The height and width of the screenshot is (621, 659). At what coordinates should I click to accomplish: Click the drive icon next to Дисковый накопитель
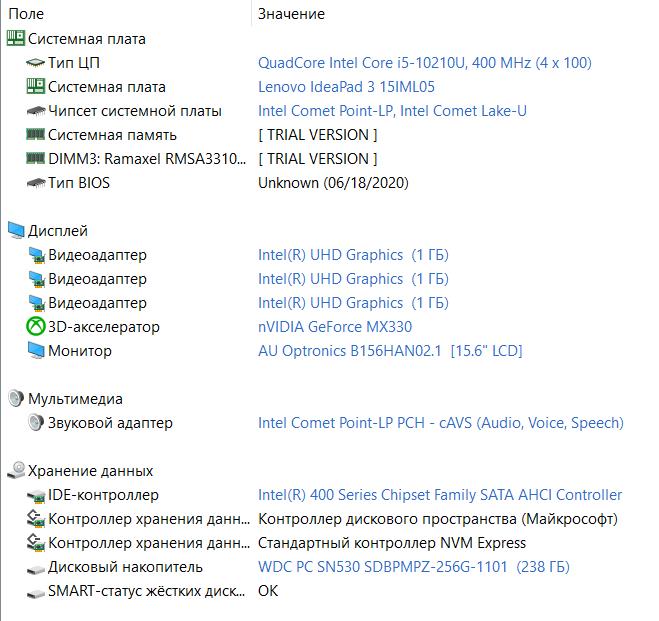click(36, 569)
